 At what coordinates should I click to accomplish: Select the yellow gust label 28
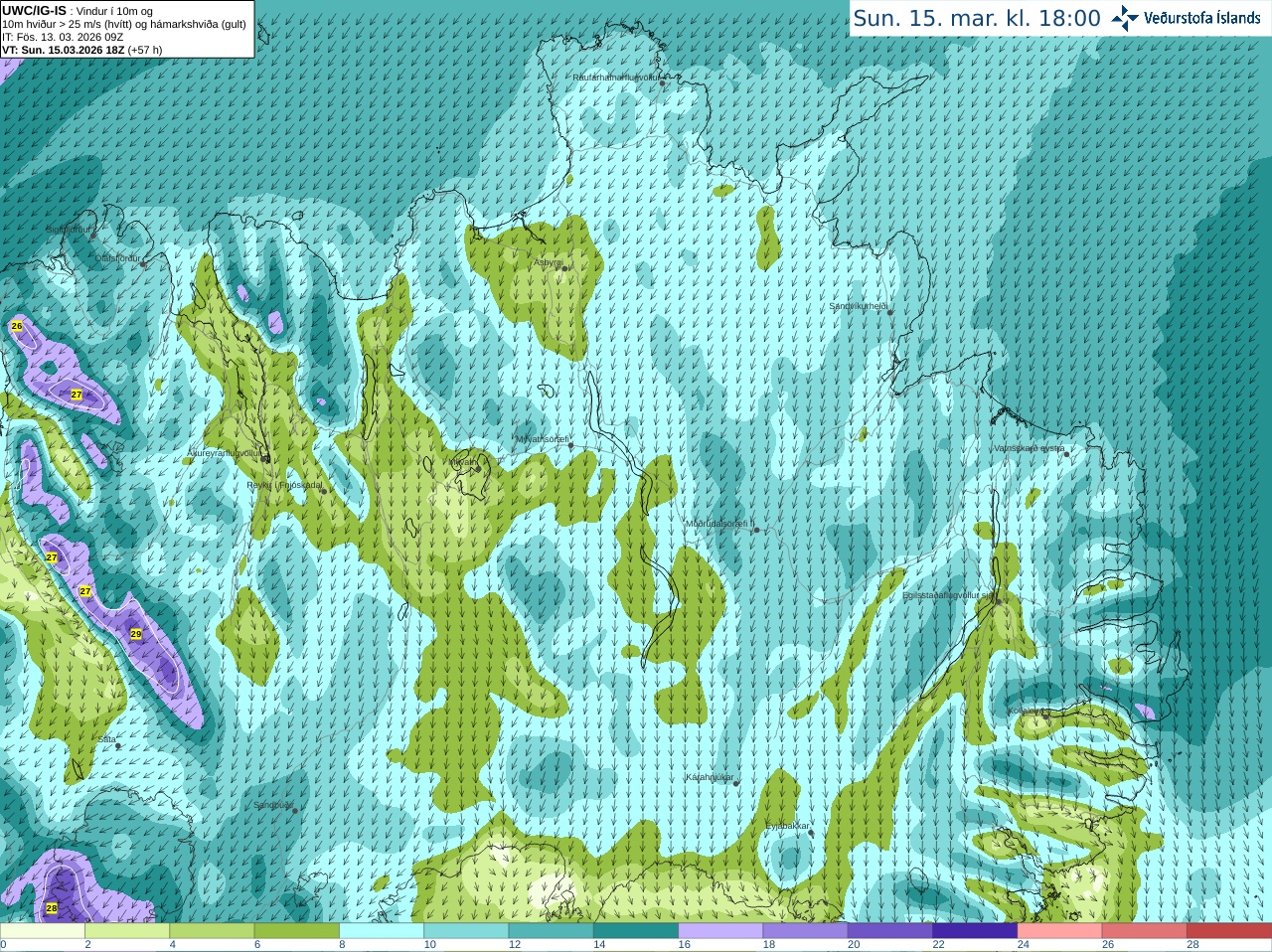tap(52, 907)
